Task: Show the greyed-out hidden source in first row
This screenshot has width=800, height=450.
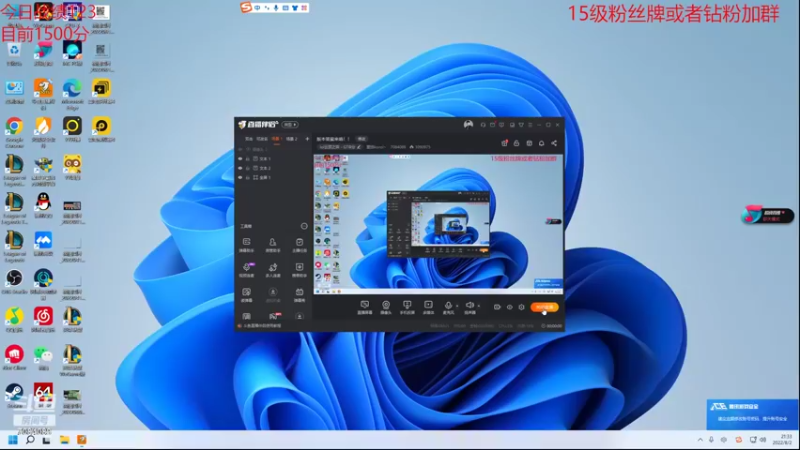Action: click(x=240, y=149)
